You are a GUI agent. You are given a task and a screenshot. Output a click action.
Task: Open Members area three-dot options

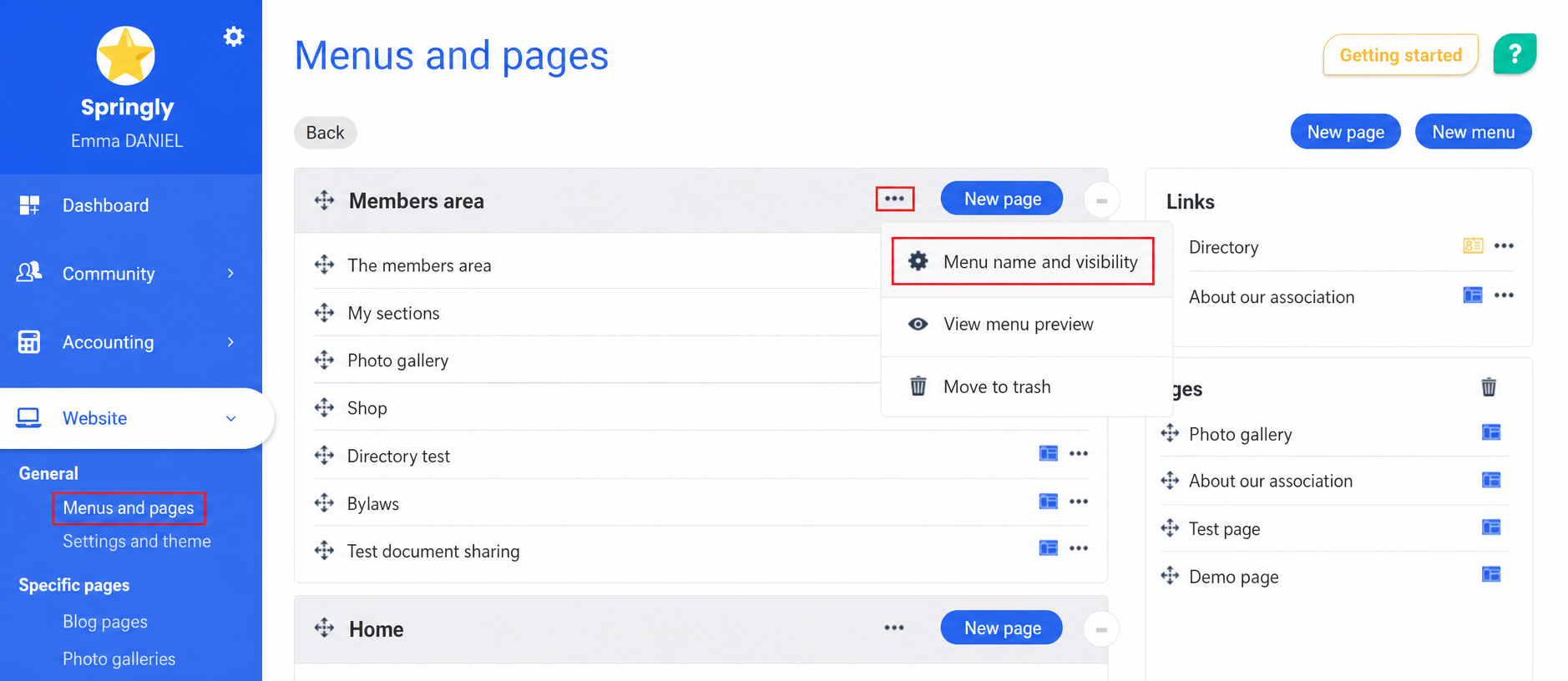coord(894,199)
